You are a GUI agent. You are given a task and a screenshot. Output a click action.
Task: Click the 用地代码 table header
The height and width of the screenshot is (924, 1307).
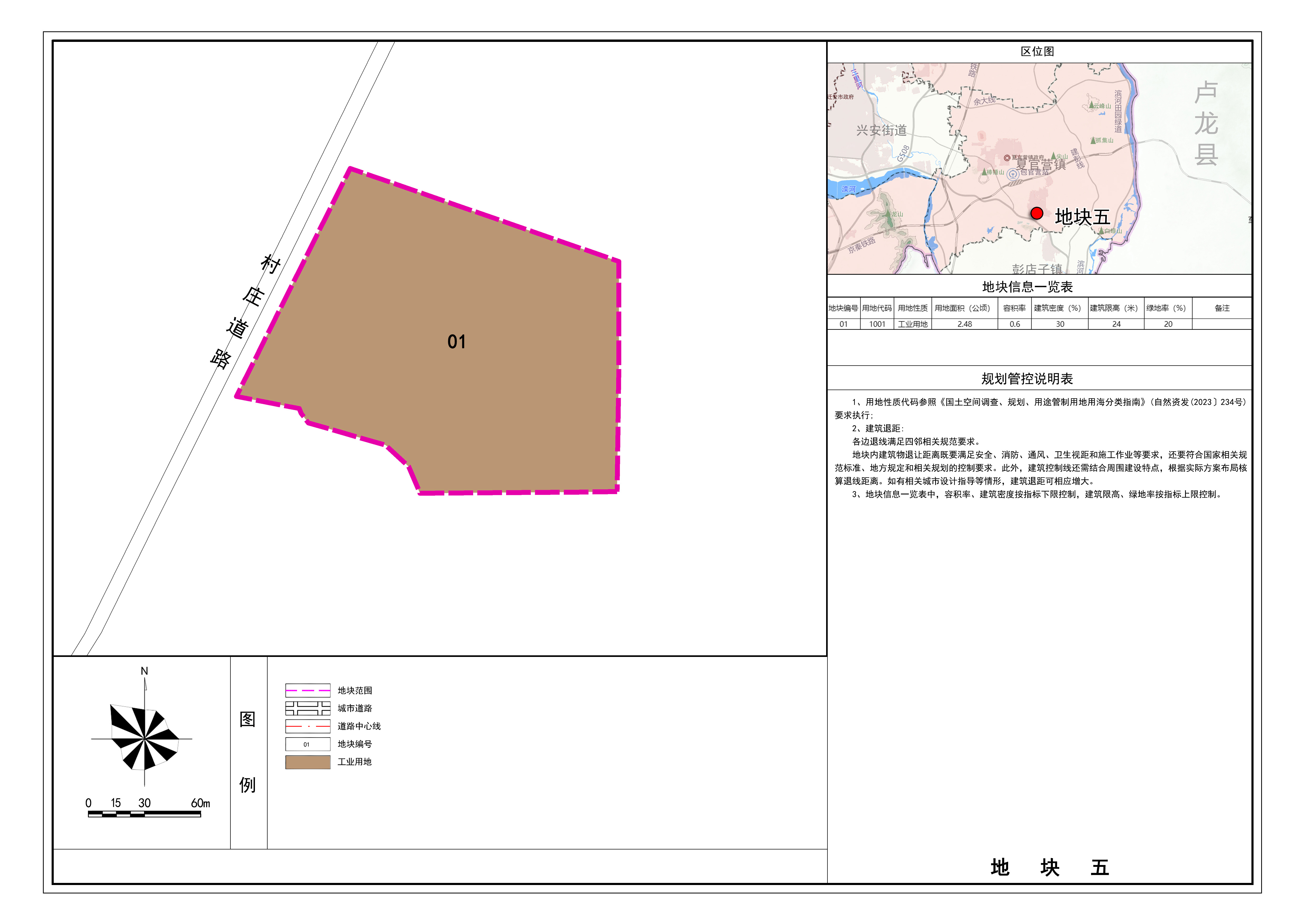[x=877, y=308]
